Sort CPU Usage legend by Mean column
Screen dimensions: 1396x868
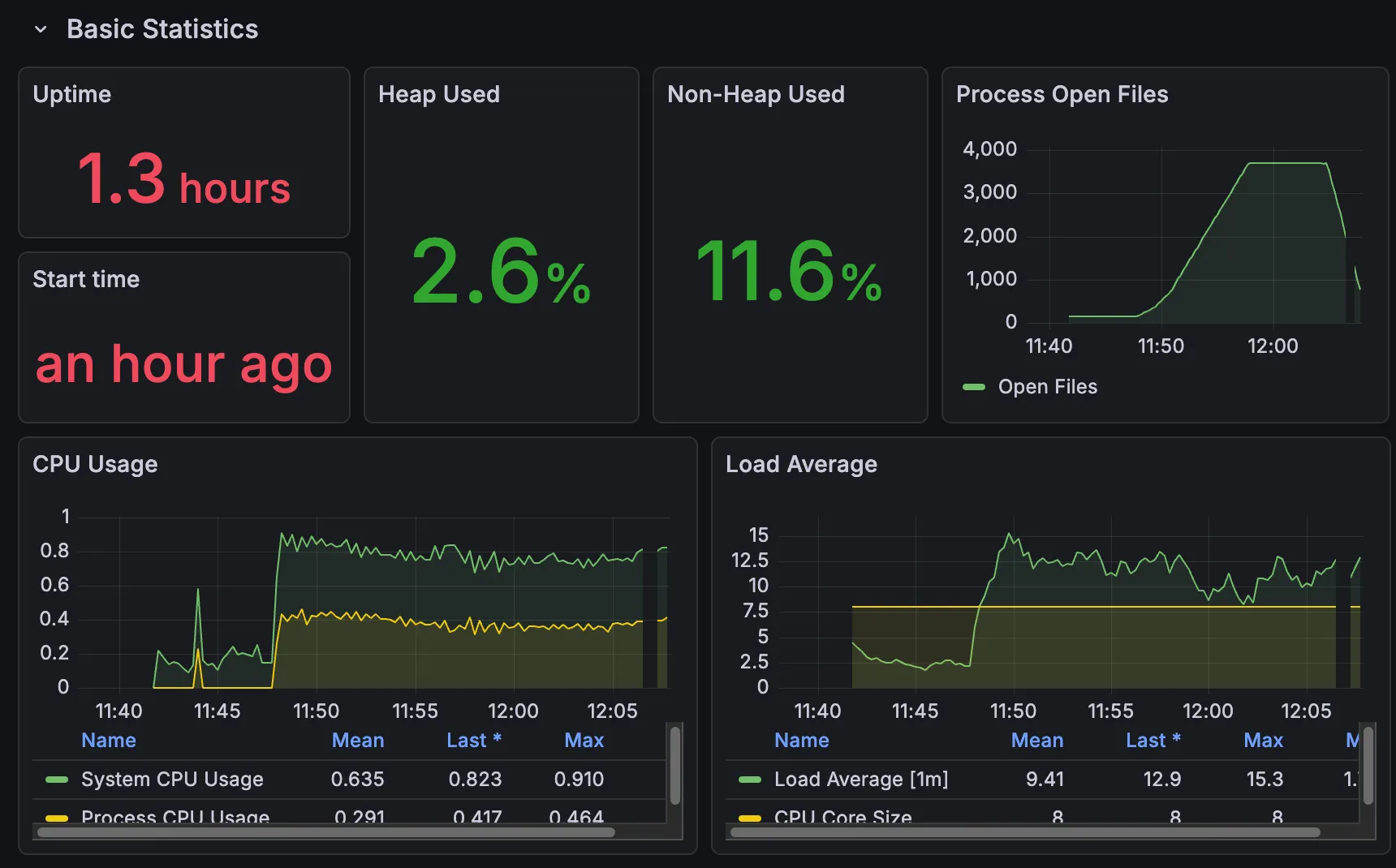point(357,741)
